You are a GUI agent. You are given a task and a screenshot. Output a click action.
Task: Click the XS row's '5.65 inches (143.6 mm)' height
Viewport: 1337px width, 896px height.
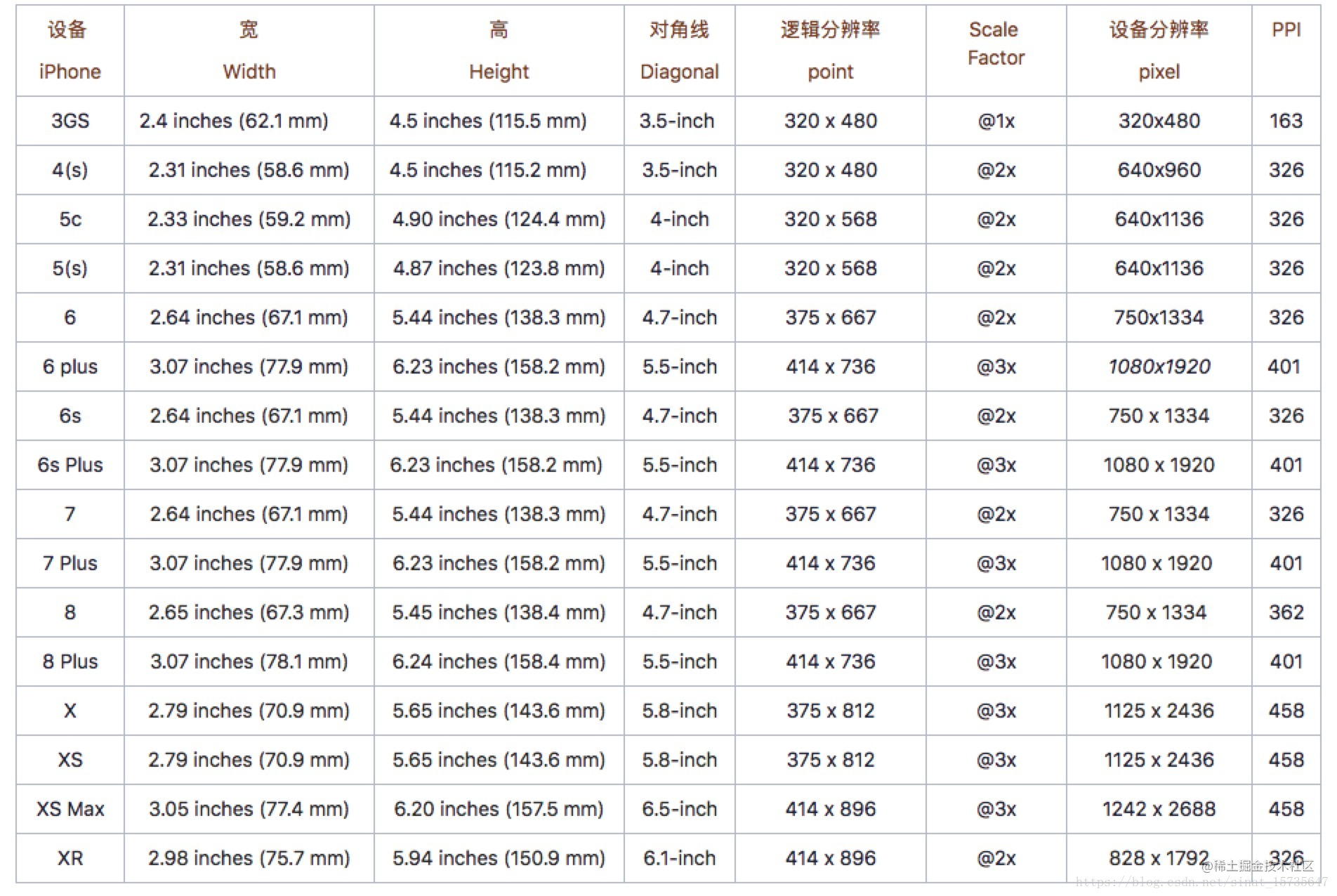499,760
